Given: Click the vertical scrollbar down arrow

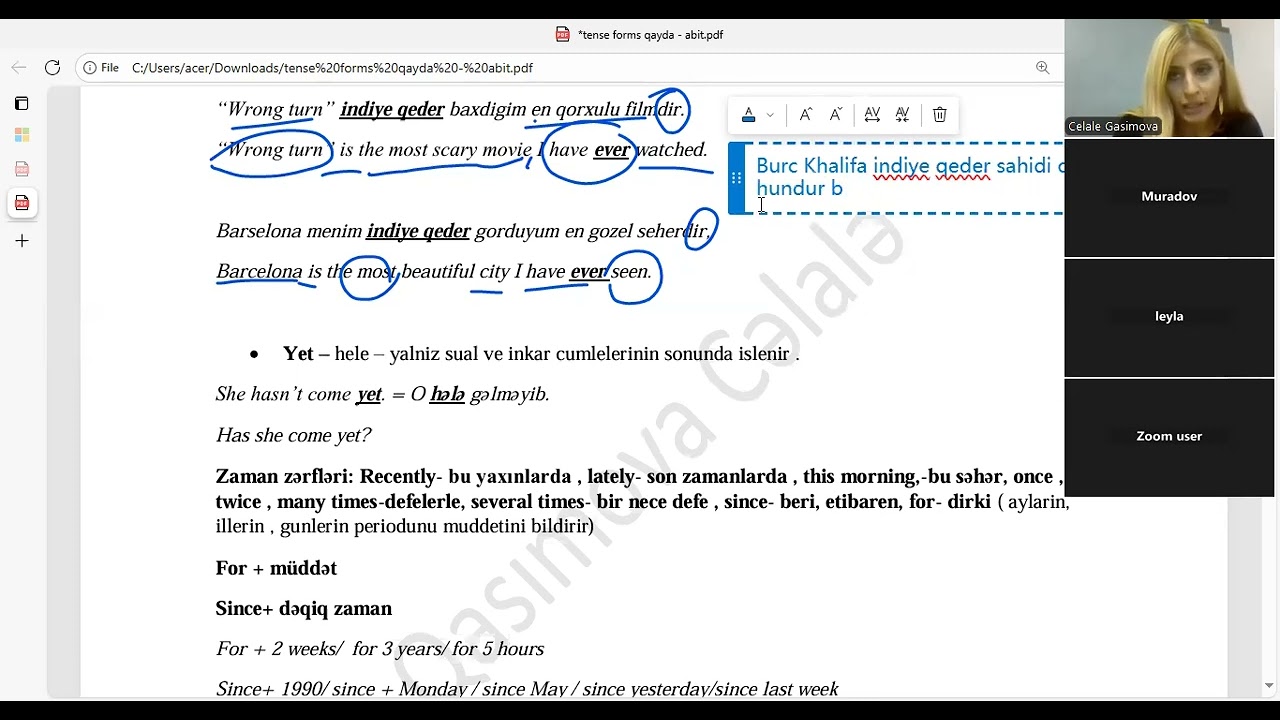Looking at the screenshot, I should [x=1269, y=686].
